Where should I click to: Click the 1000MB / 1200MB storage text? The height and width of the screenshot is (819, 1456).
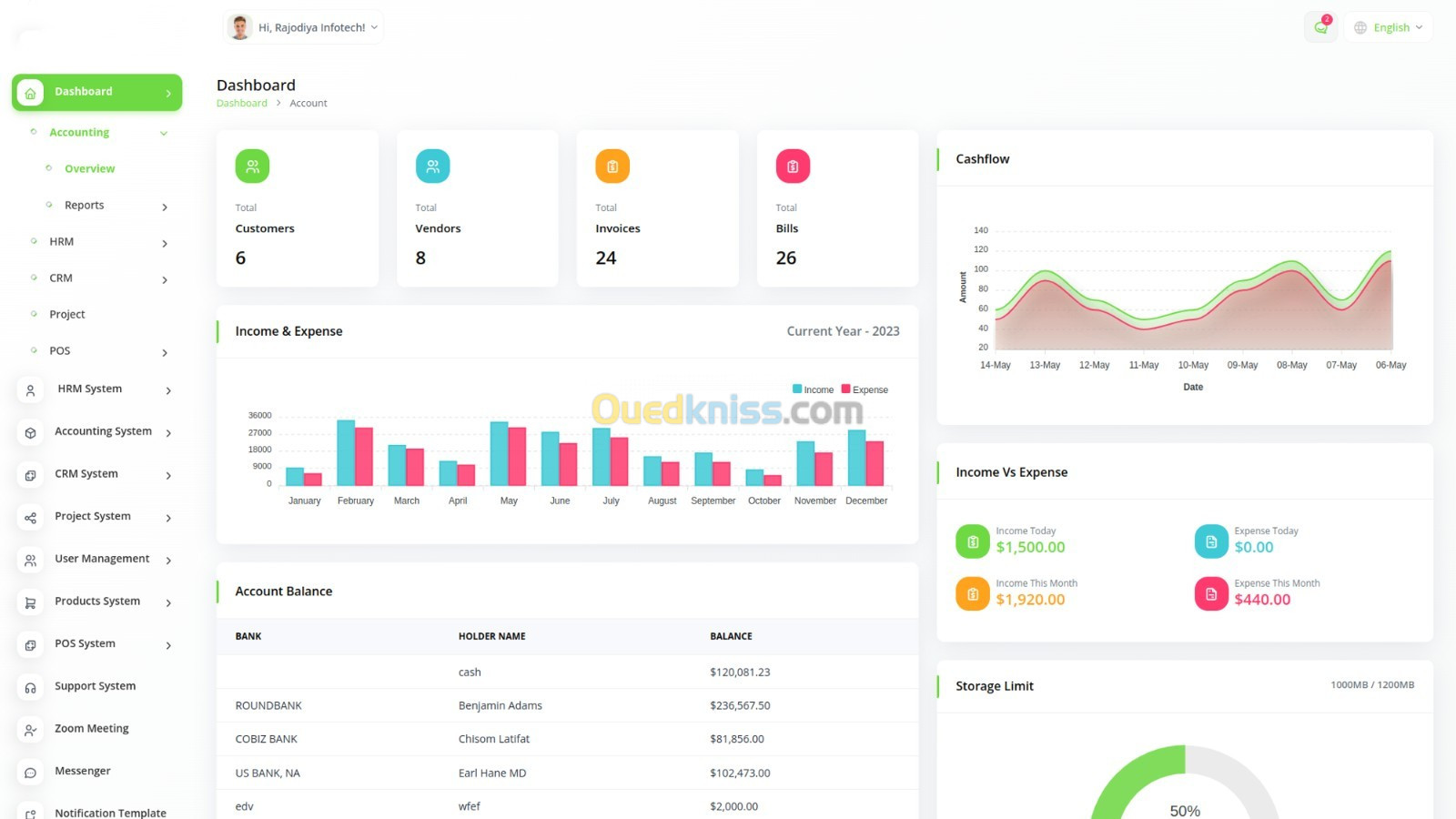click(1372, 685)
